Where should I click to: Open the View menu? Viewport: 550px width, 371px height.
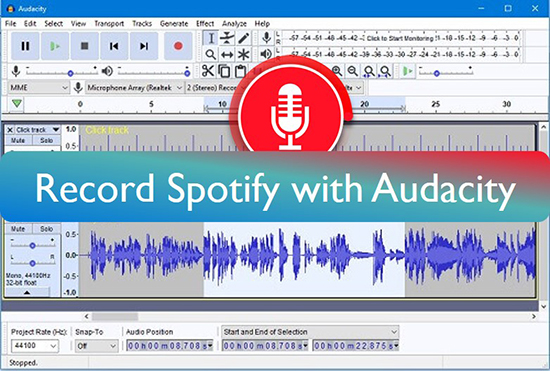pos(78,24)
